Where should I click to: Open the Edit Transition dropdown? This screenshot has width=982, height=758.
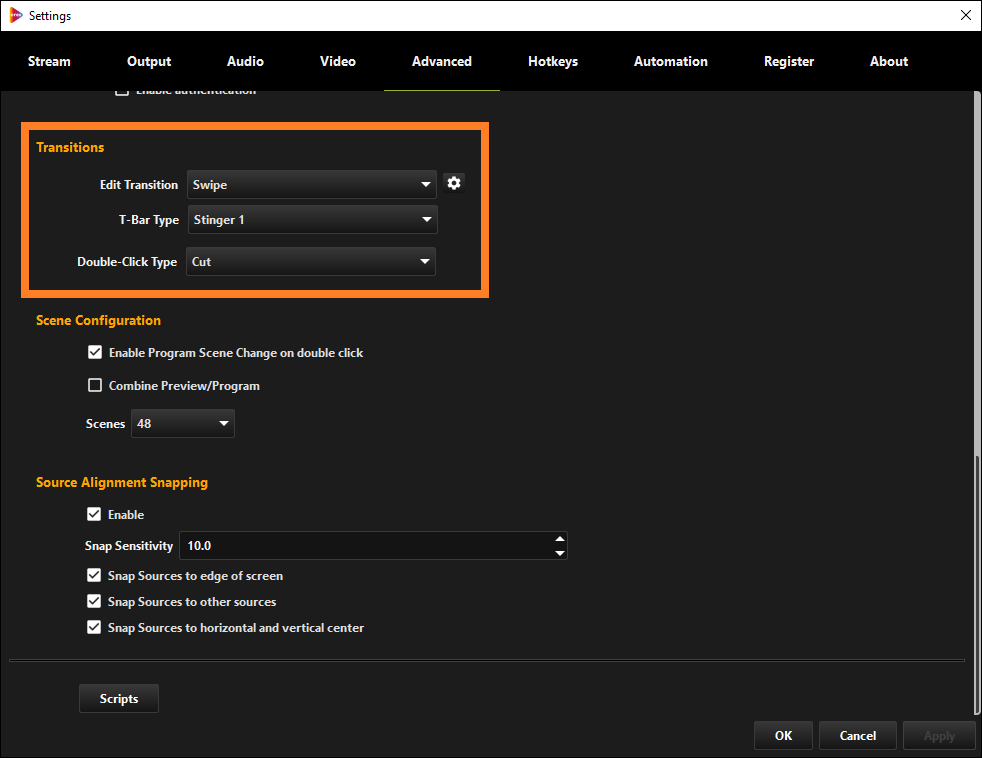point(312,185)
